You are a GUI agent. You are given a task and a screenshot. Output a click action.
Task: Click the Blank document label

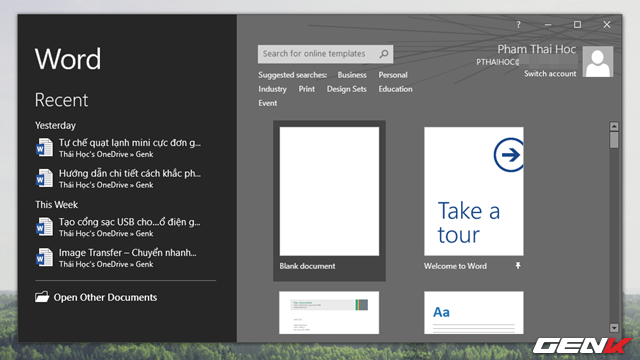click(307, 266)
